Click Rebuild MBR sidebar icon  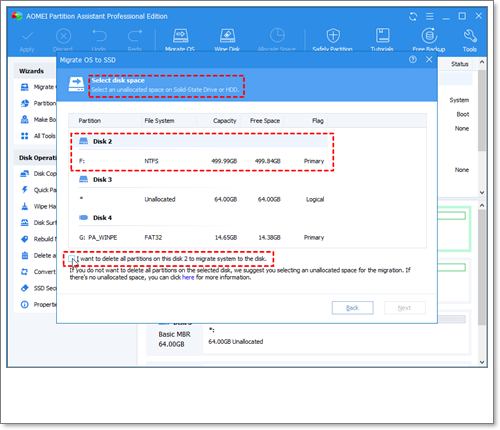(25, 239)
